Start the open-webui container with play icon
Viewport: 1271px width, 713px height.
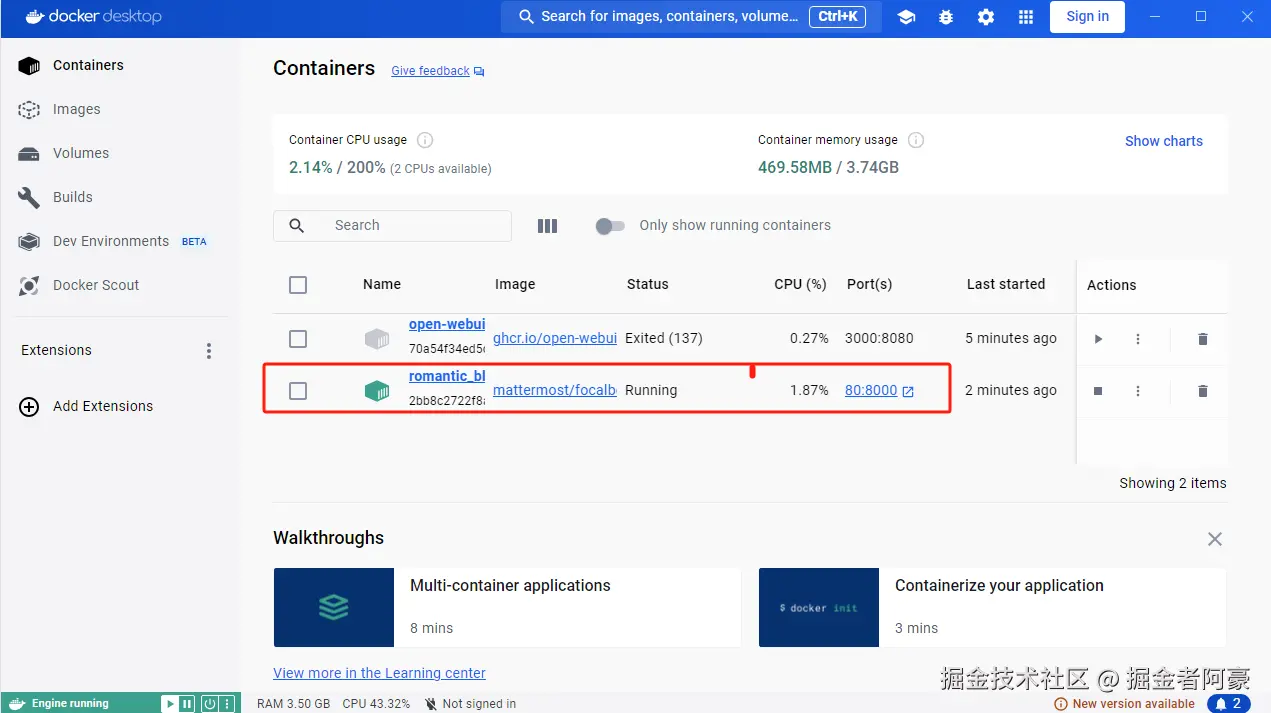click(x=1098, y=339)
